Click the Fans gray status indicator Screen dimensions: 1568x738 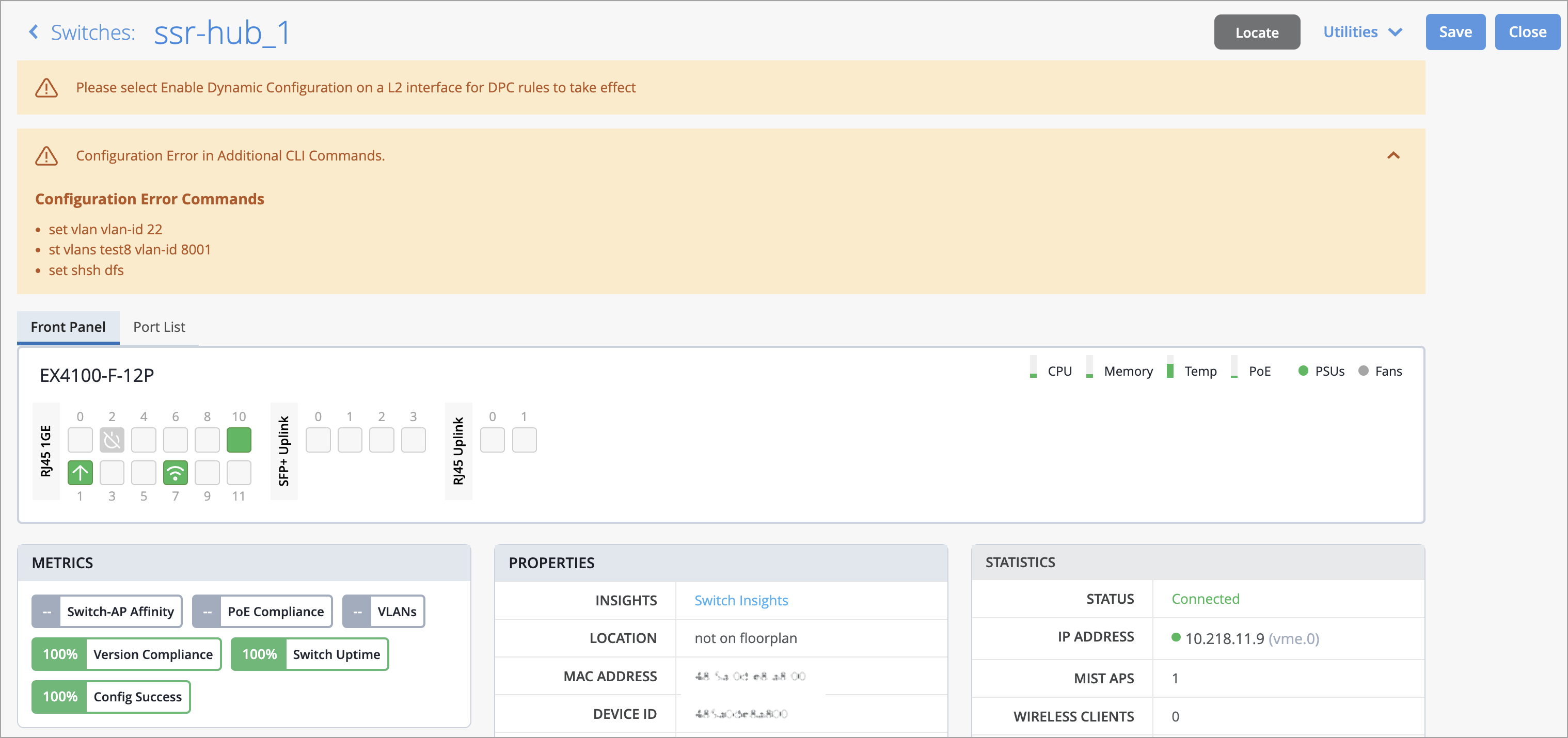point(1363,371)
